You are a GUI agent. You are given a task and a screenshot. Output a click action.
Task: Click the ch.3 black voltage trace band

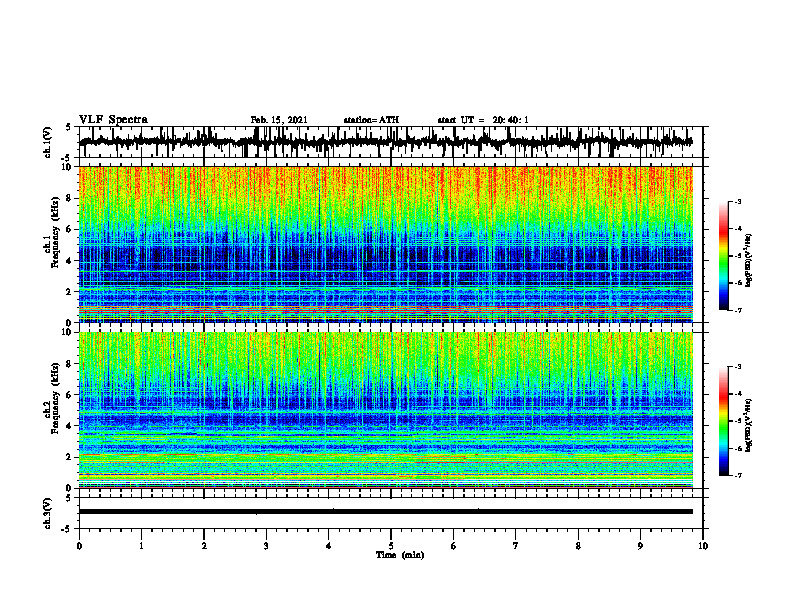click(385, 512)
